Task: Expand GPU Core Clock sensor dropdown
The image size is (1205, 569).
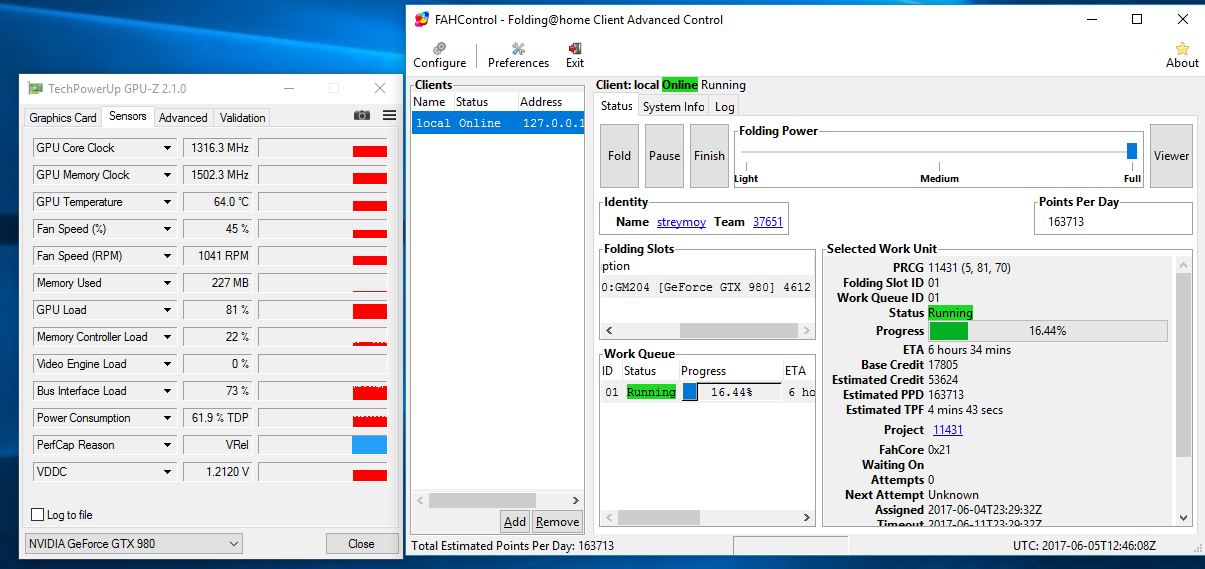Action: tap(167, 148)
